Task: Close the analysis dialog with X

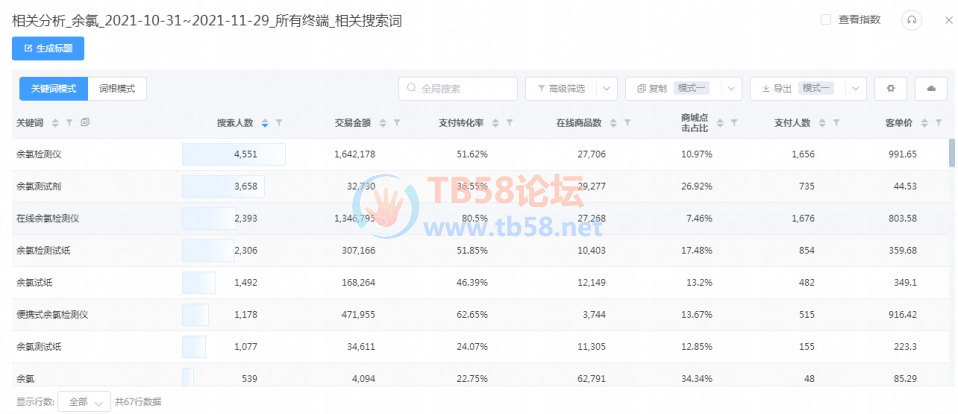Action: [x=948, y=20]
